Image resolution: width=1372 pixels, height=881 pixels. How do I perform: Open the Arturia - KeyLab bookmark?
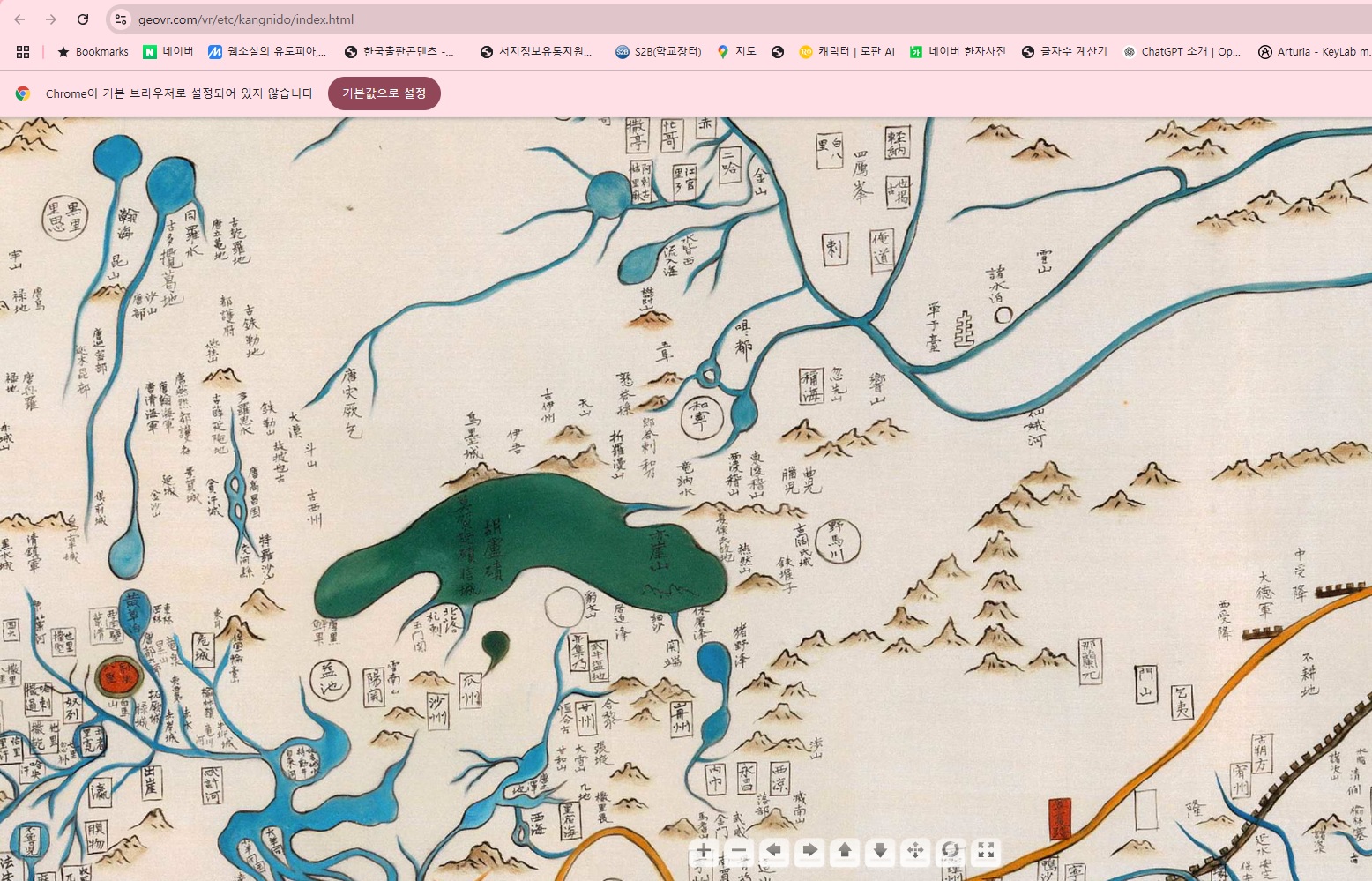[x=1314, y=52]
